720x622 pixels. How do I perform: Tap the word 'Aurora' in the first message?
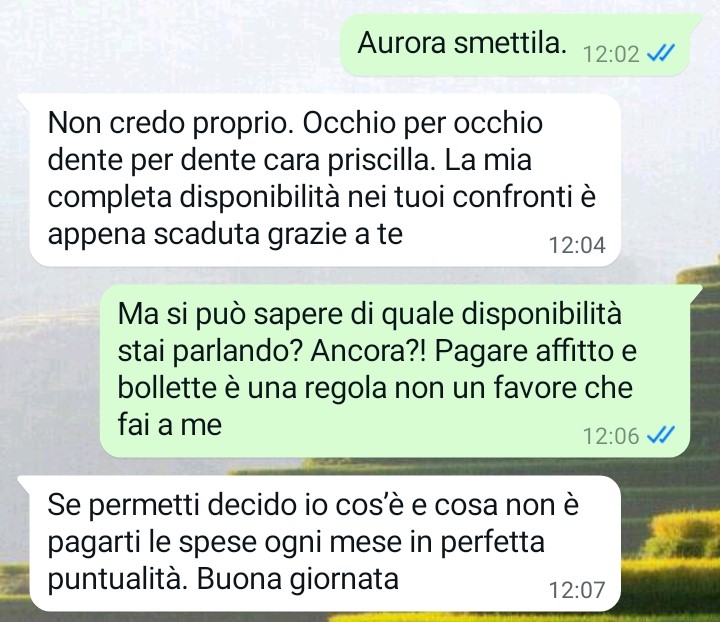point(402,43)
